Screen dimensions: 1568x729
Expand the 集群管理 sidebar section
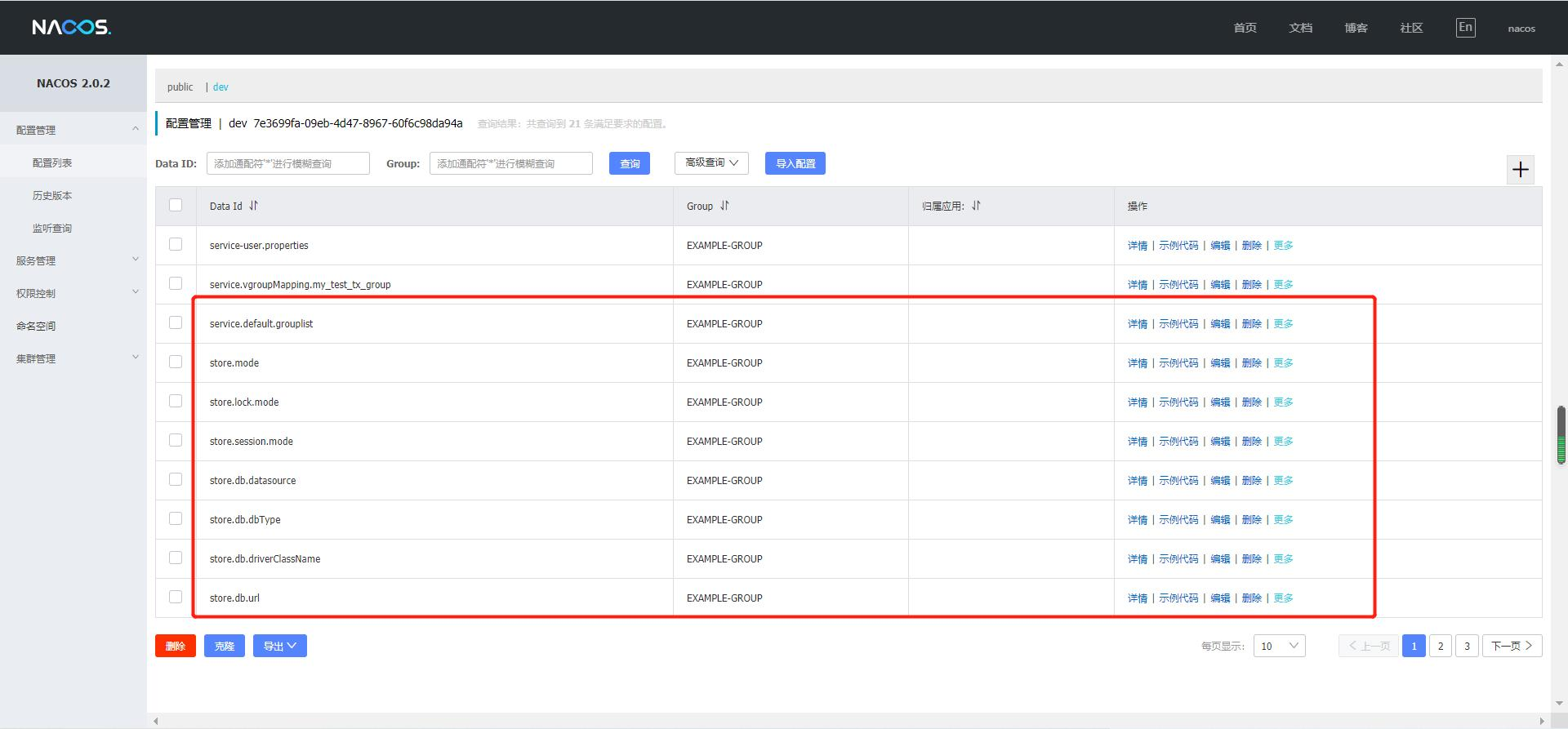[x=73, y=358]
